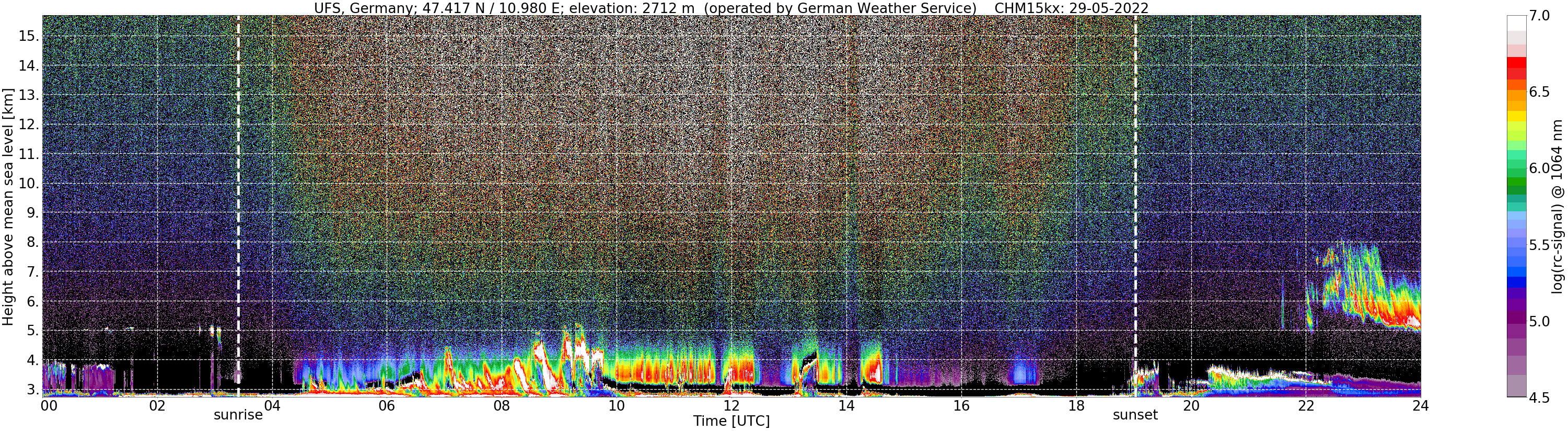Click the time-axis tick label "24"
1568x431 pixels.
pos(1421,406)
